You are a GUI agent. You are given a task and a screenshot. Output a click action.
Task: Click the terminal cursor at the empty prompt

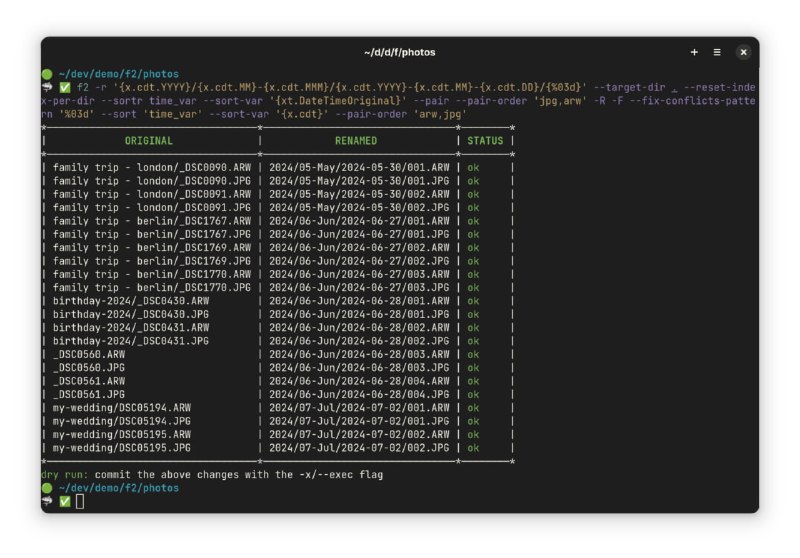80,501
